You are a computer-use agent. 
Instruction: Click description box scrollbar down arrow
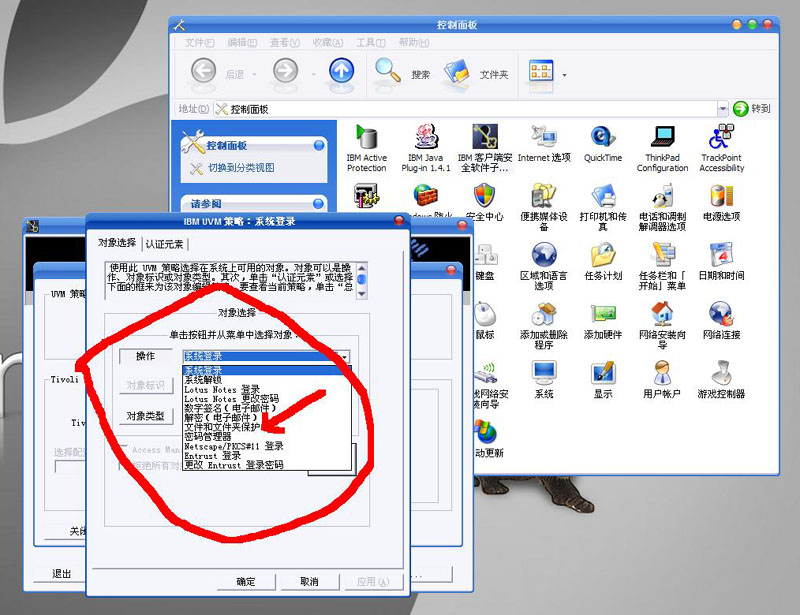[x=362, y=293]
